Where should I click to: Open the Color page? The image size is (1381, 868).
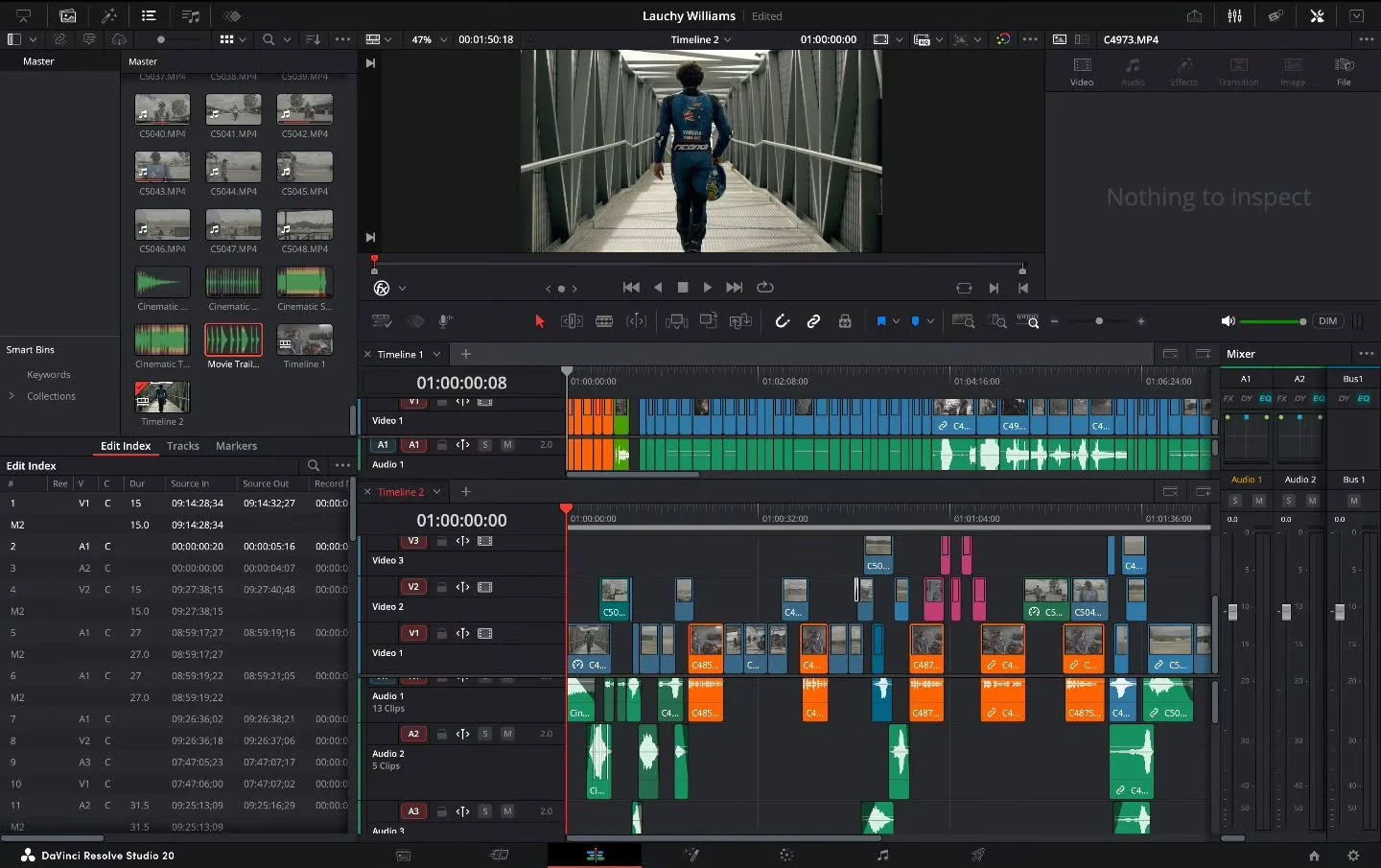pyautogui.click(x=786, y=855)
